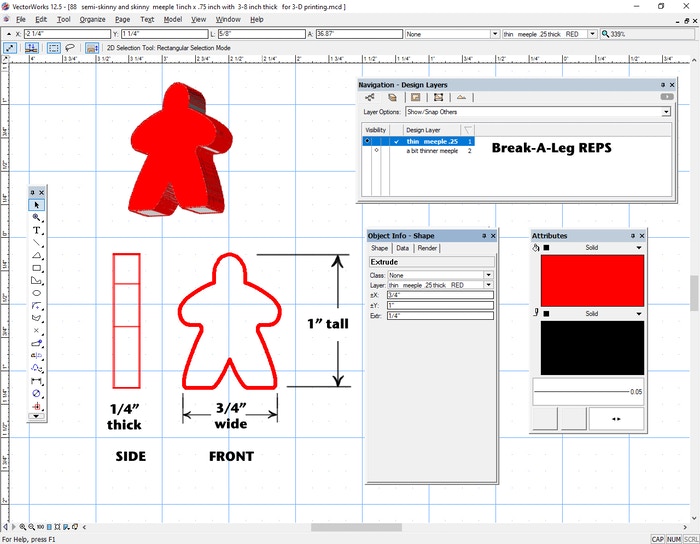Click black pen color swatch
This screenshot has width=700, height=544.
click(592, 348)
